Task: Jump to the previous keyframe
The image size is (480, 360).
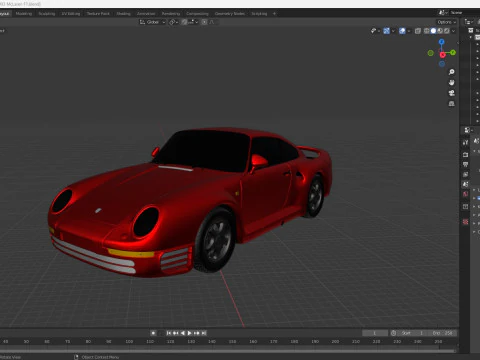Action: pyautogui.click(x=175, y=333)
